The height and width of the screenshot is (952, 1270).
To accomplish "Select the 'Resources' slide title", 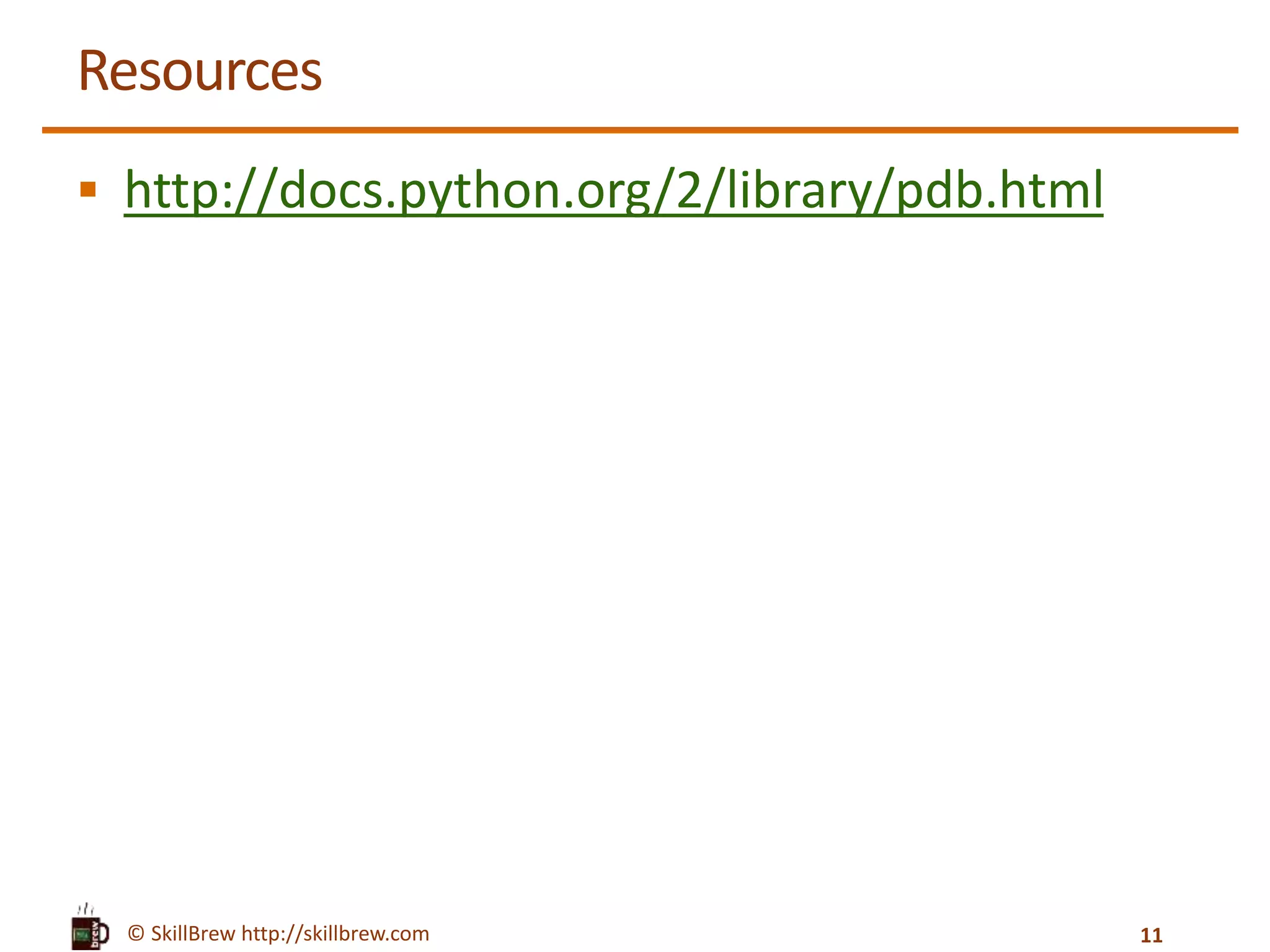I will click(200, 71).
